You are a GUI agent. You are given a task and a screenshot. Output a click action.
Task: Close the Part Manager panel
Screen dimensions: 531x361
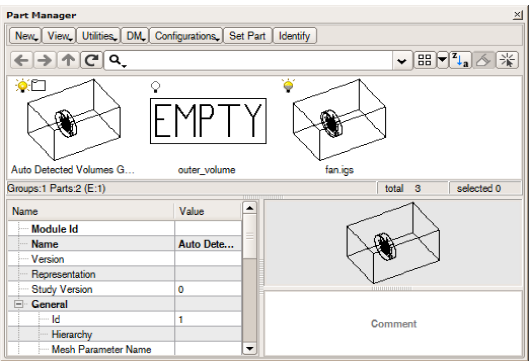518,15
